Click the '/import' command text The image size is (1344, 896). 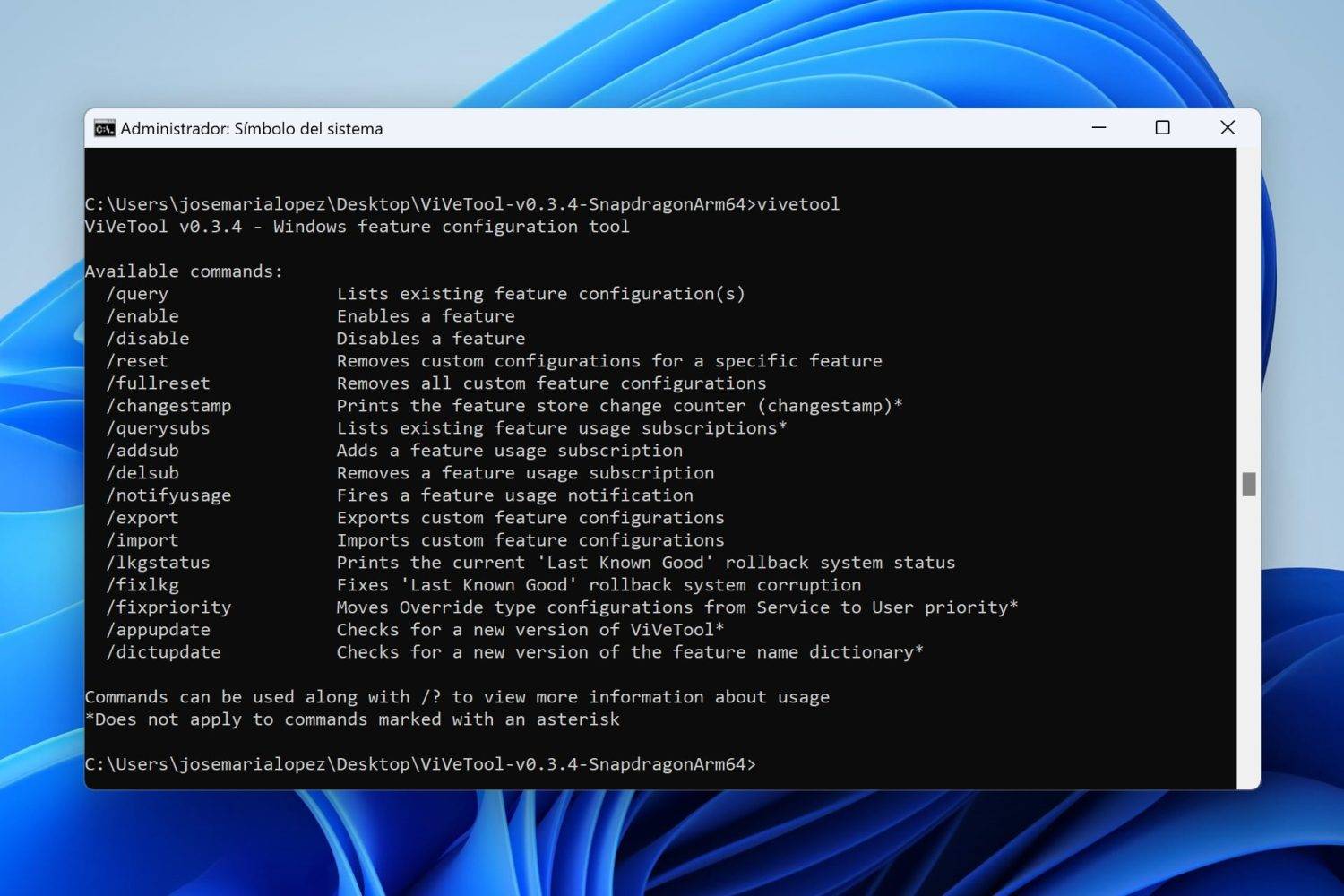(142, 540)
